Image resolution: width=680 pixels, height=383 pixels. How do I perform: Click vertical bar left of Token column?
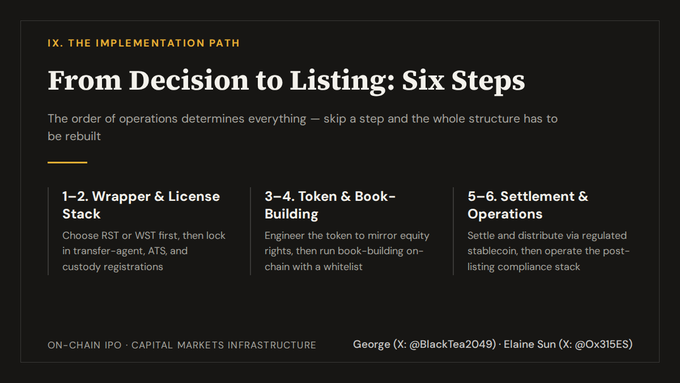[x=251, y=231]
